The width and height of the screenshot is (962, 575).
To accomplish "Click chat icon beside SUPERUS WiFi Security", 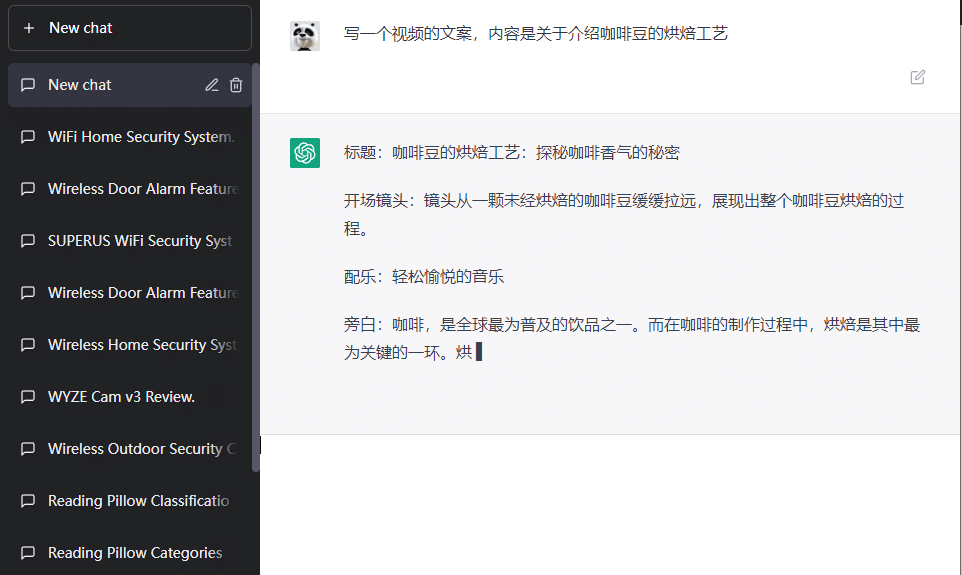I will tap(28, 241).
